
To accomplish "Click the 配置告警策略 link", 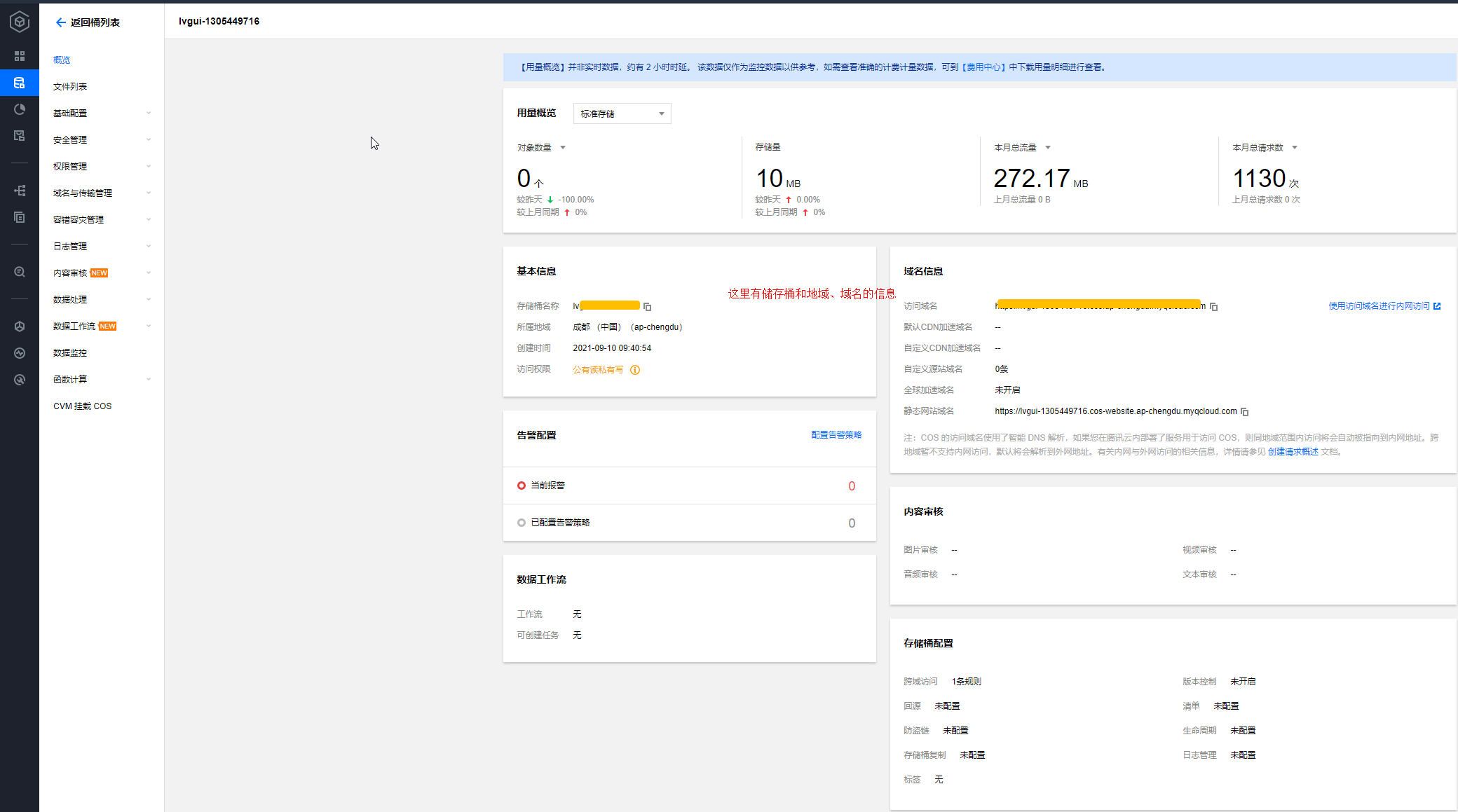I will point(836,435).
